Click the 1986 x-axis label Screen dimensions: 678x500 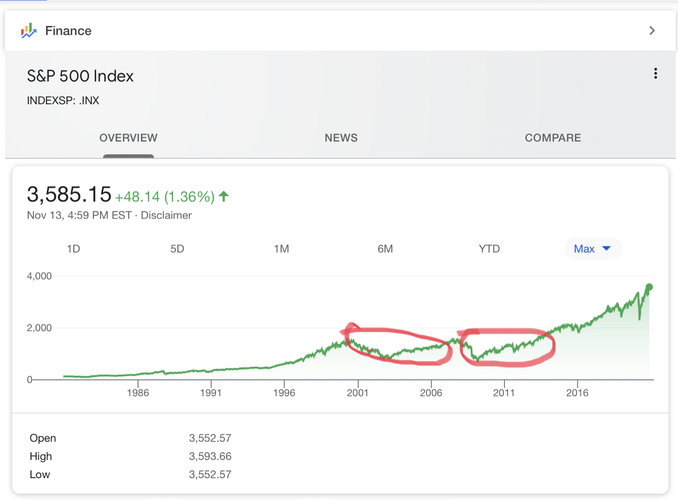click(x=138, y=393)
